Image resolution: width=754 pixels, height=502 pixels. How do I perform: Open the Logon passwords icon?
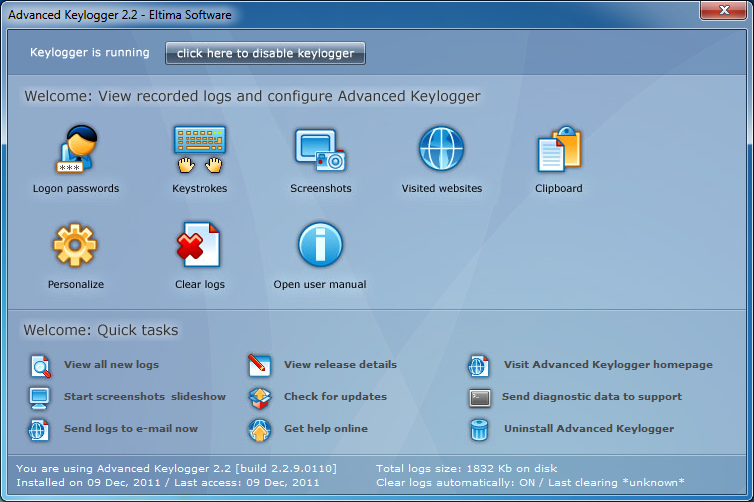tap(76, 150)
